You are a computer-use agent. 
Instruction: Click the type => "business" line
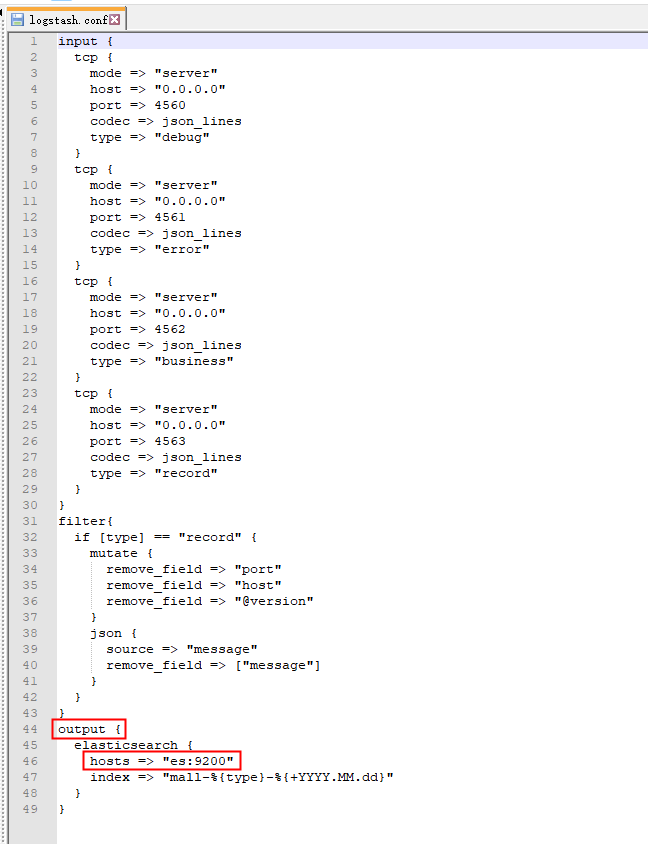(161, 361)
